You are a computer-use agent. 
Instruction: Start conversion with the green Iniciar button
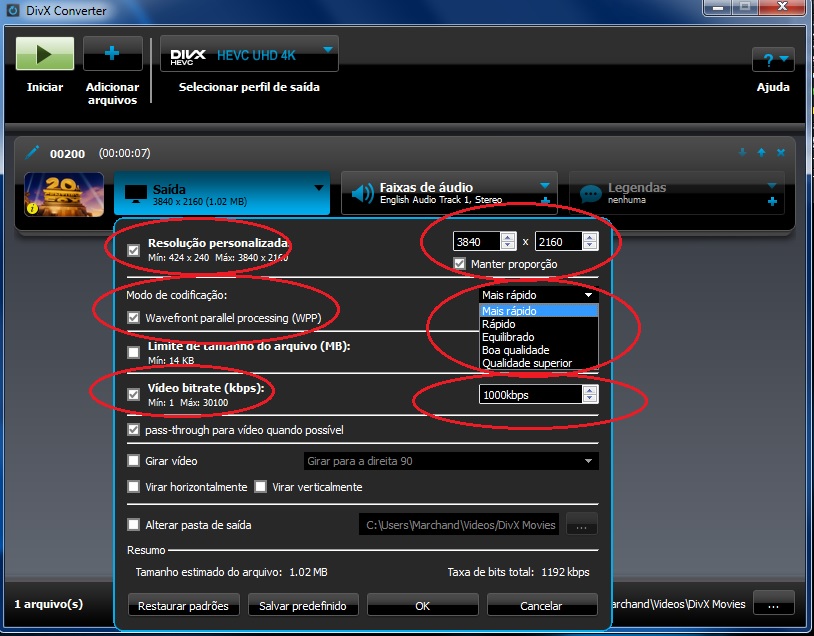coord(45,53)
